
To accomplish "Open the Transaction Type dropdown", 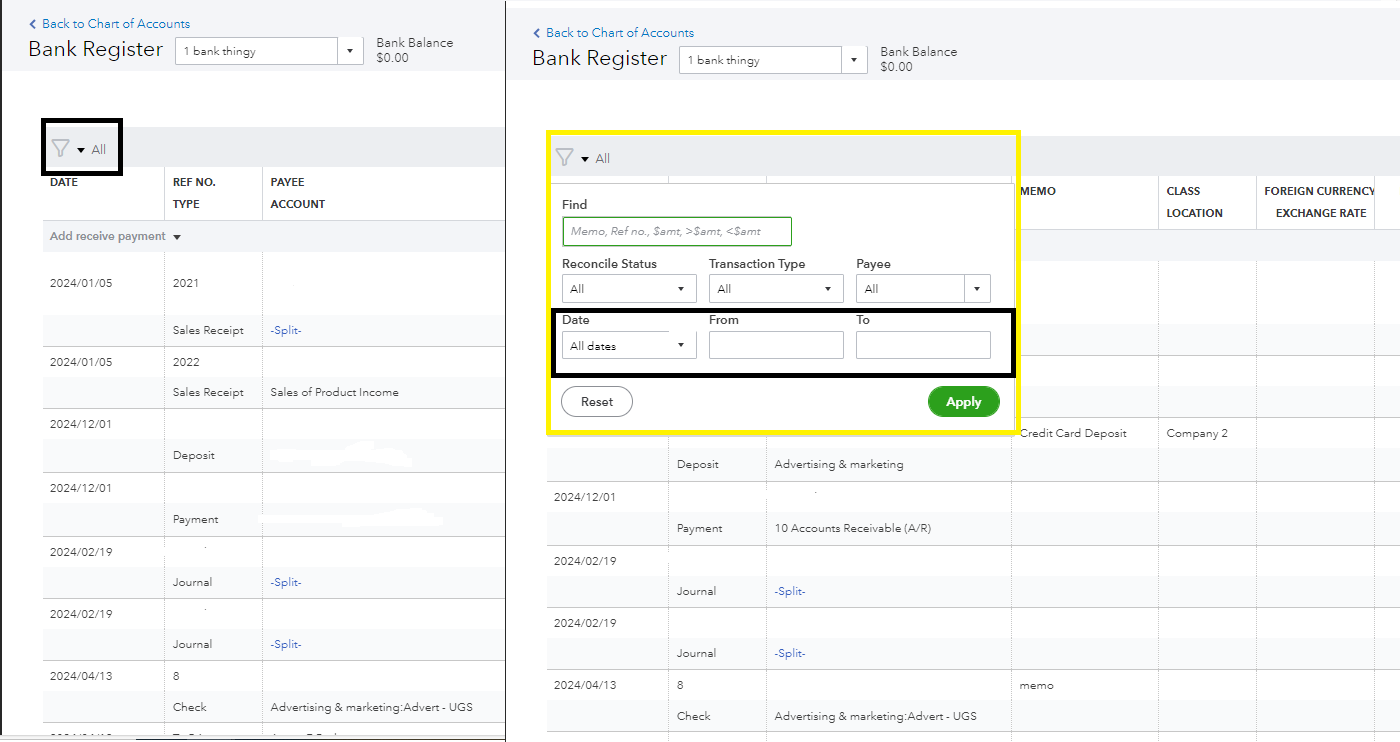I will (775, 289).
